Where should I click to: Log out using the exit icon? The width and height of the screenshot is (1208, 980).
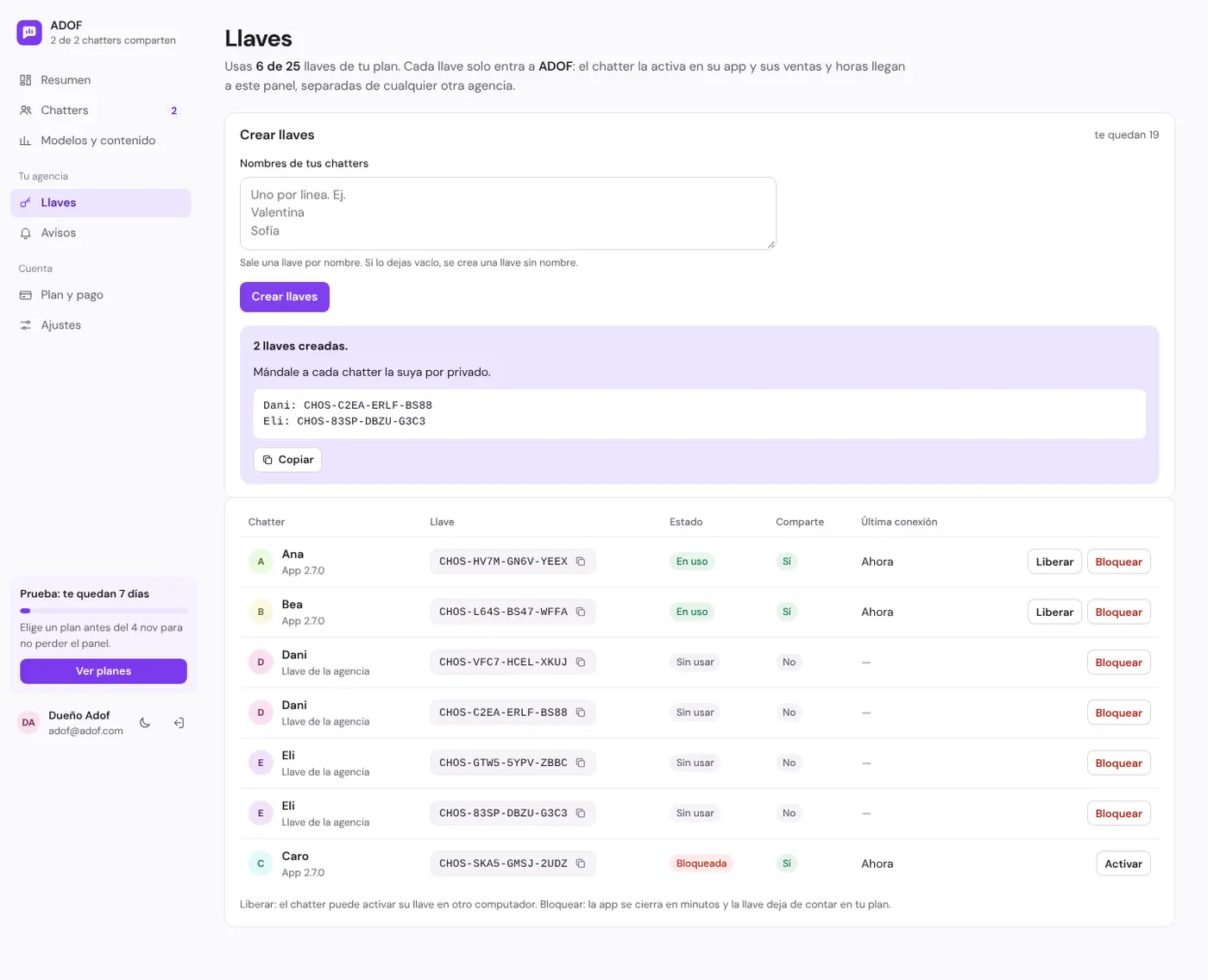(179, 723)
